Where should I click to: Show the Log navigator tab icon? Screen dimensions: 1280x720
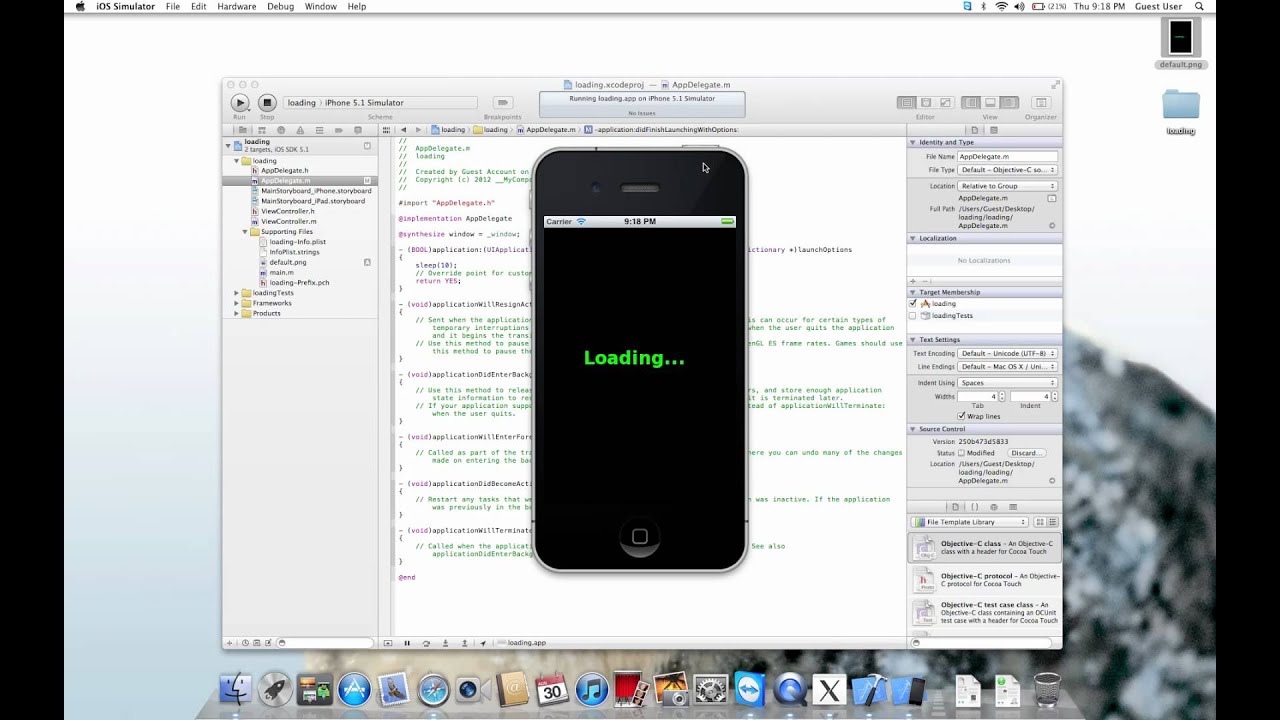point(358,130)
